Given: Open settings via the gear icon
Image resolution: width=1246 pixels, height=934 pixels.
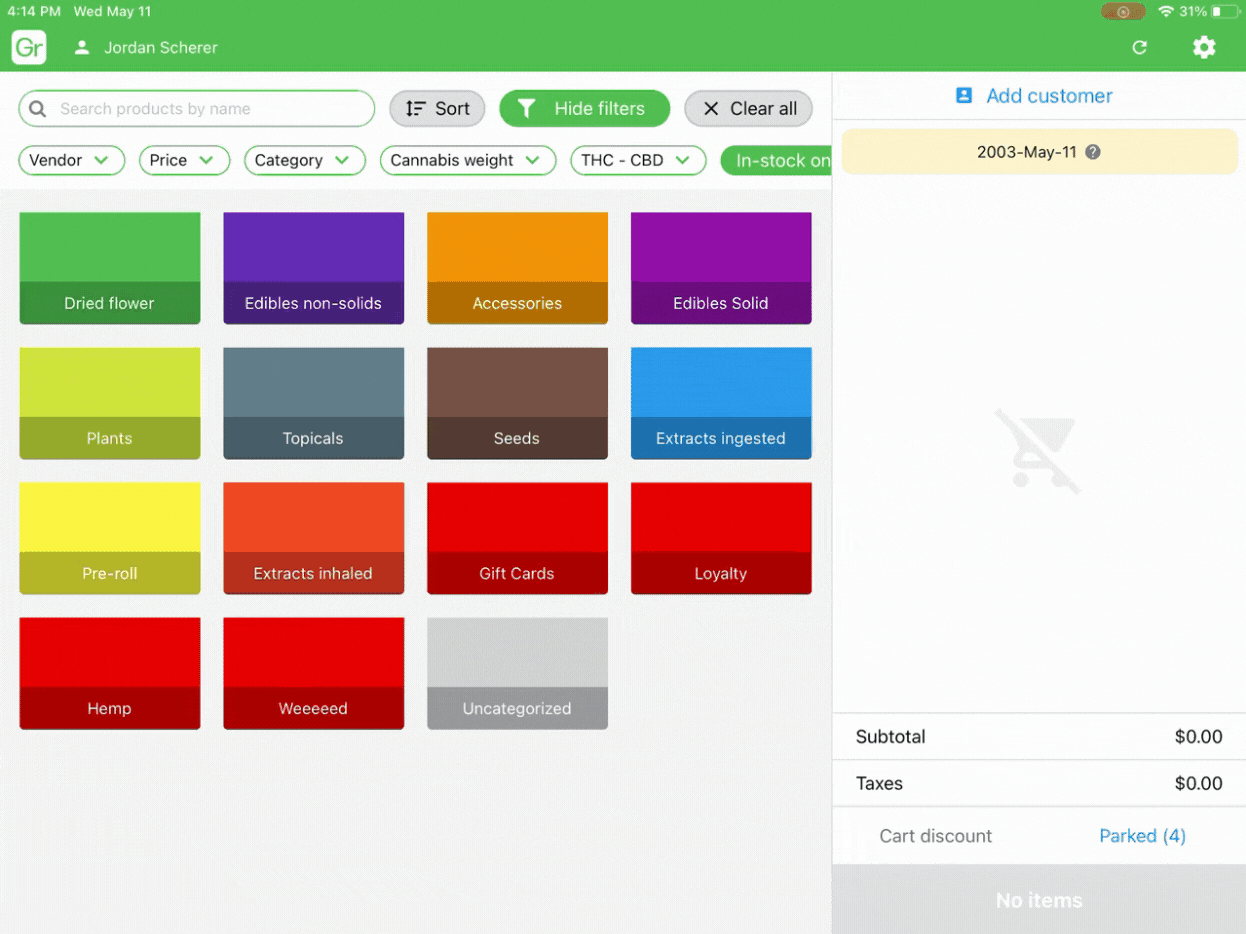Looking at the screenshot, I should [x=1204, y=47].
